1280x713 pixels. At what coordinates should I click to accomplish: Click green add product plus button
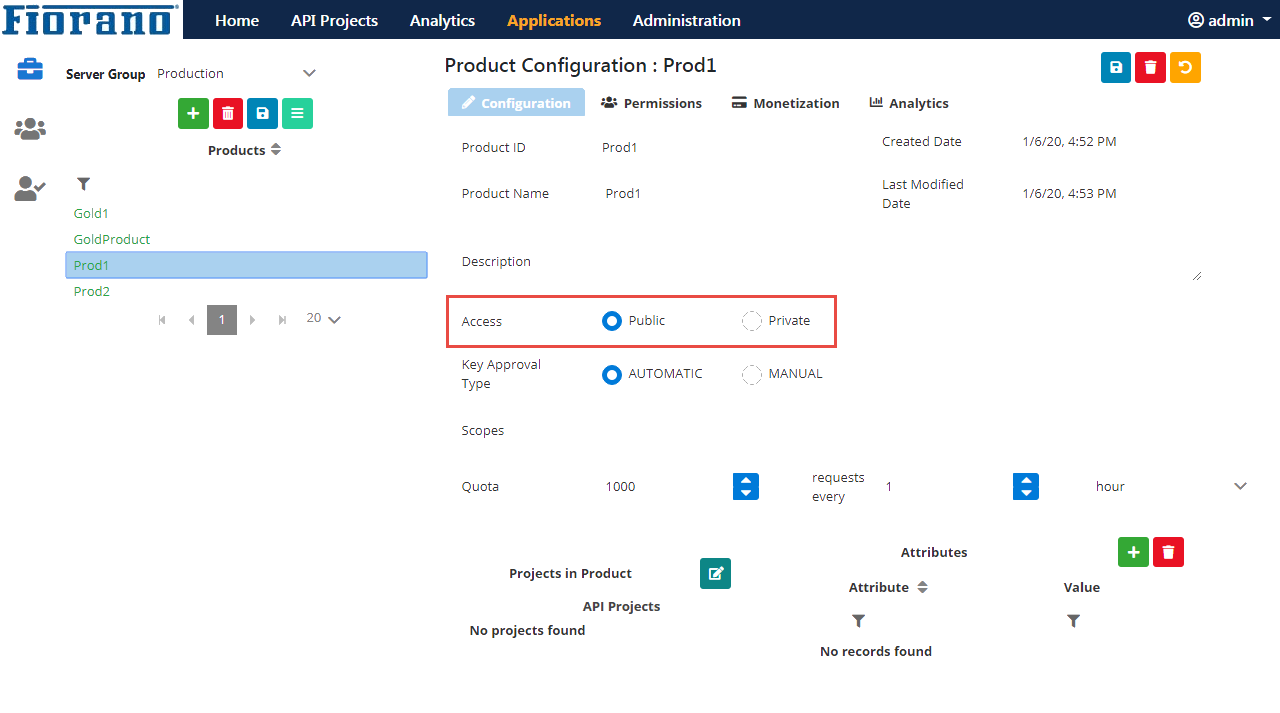point(193,114)
